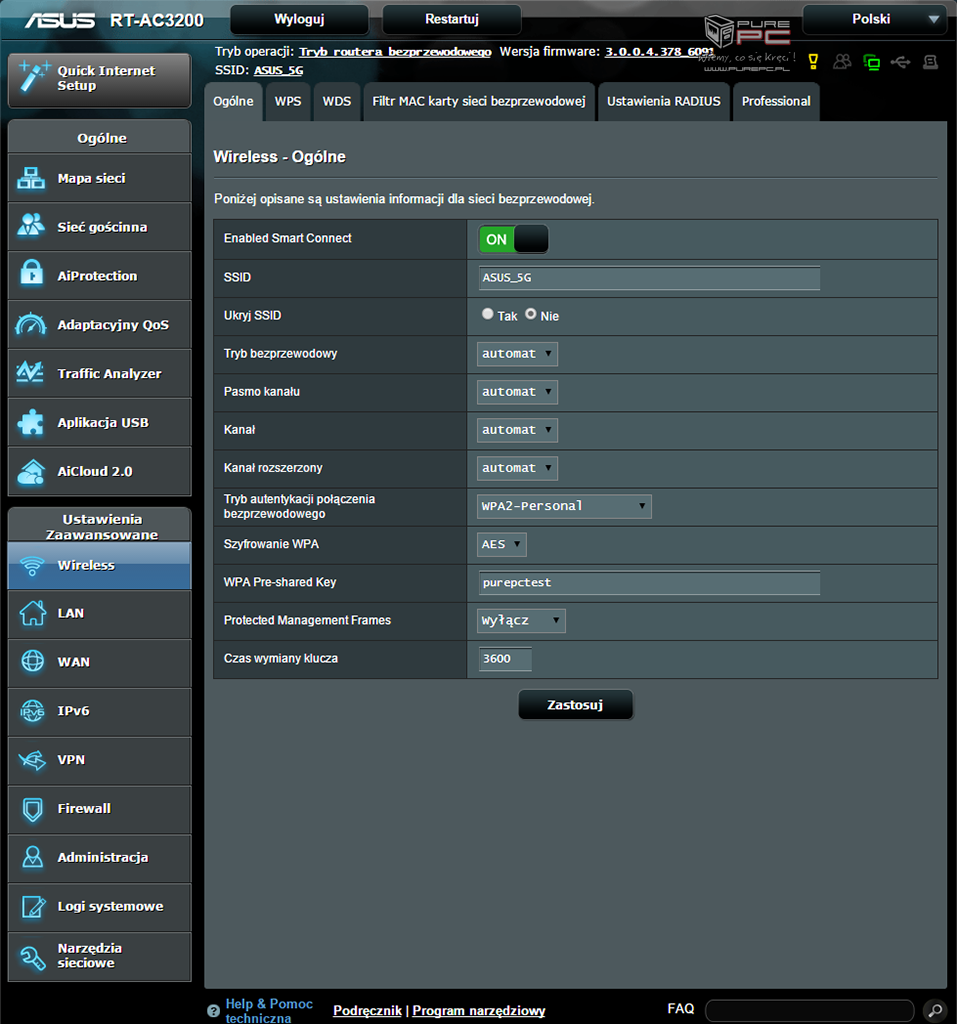Image resolution: width=957 pixels, height=1024 pixels.
Task: Click the USB status icon in header
Action: (900, 62)
